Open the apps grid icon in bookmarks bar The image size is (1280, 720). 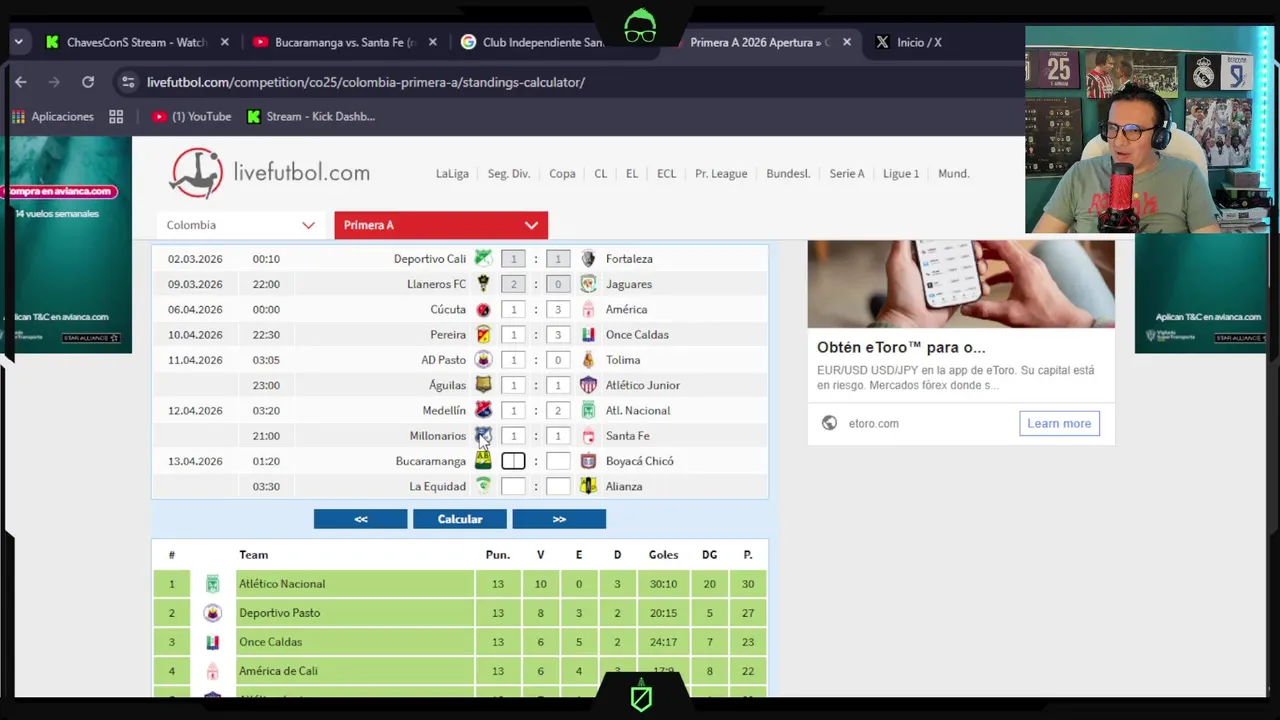click(x=116, y=116)
